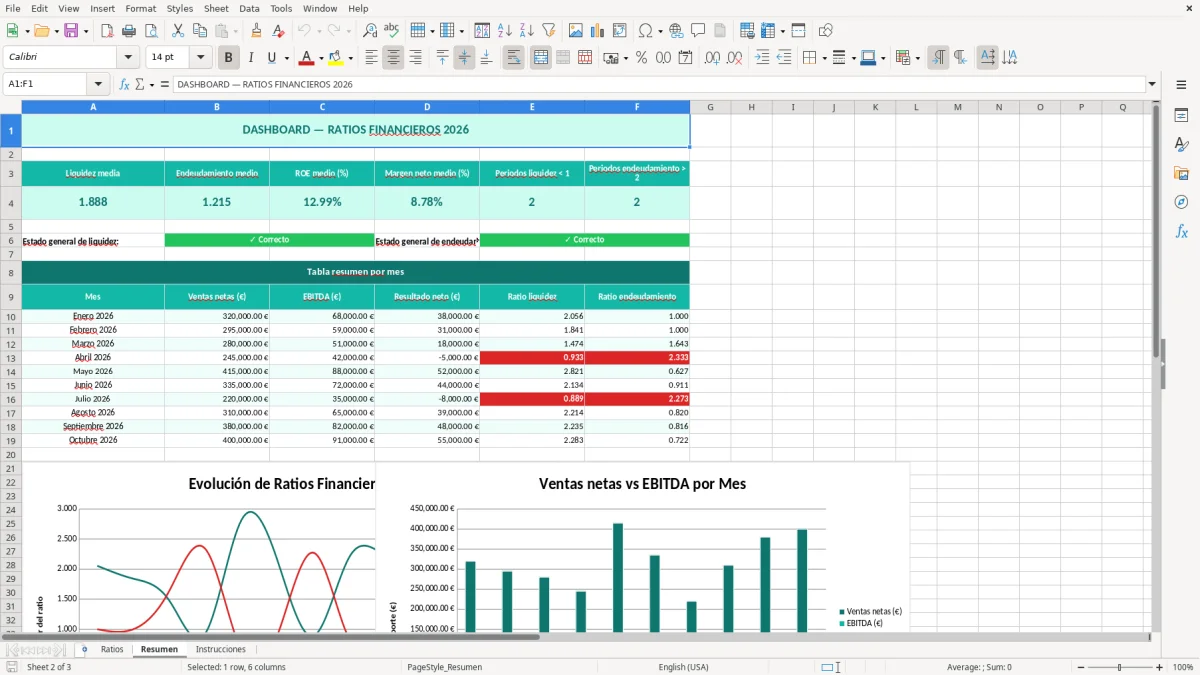Toggle Wrap Text
1200x675 pixels.
(x=514, y=58)
